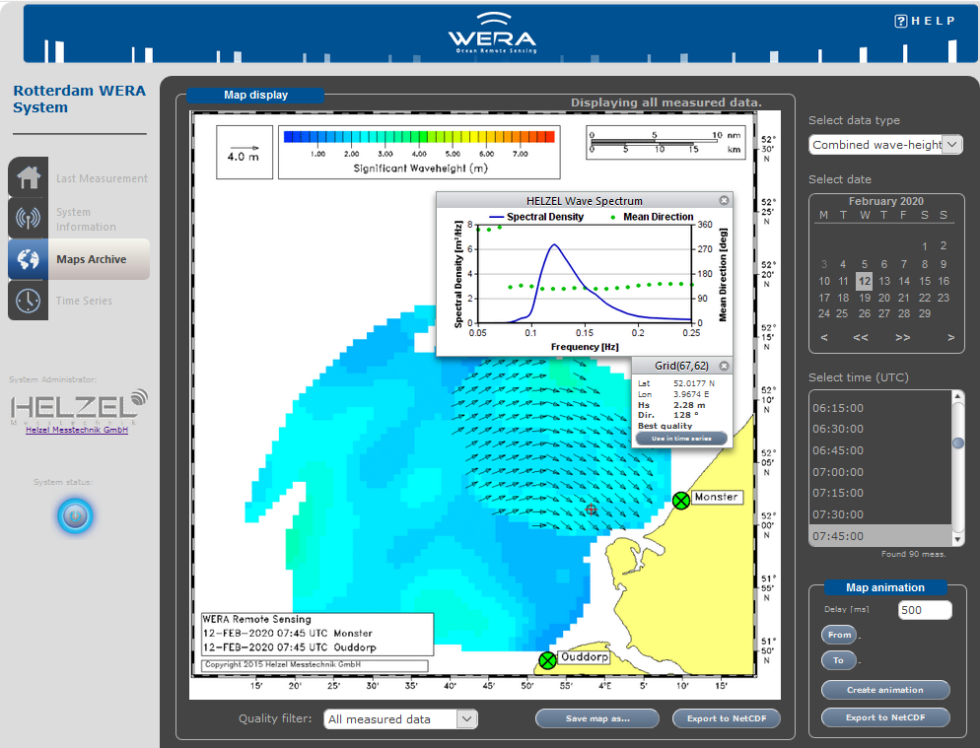Click the Create animation button
Screen dimensions: 980x748
point(885,690)
